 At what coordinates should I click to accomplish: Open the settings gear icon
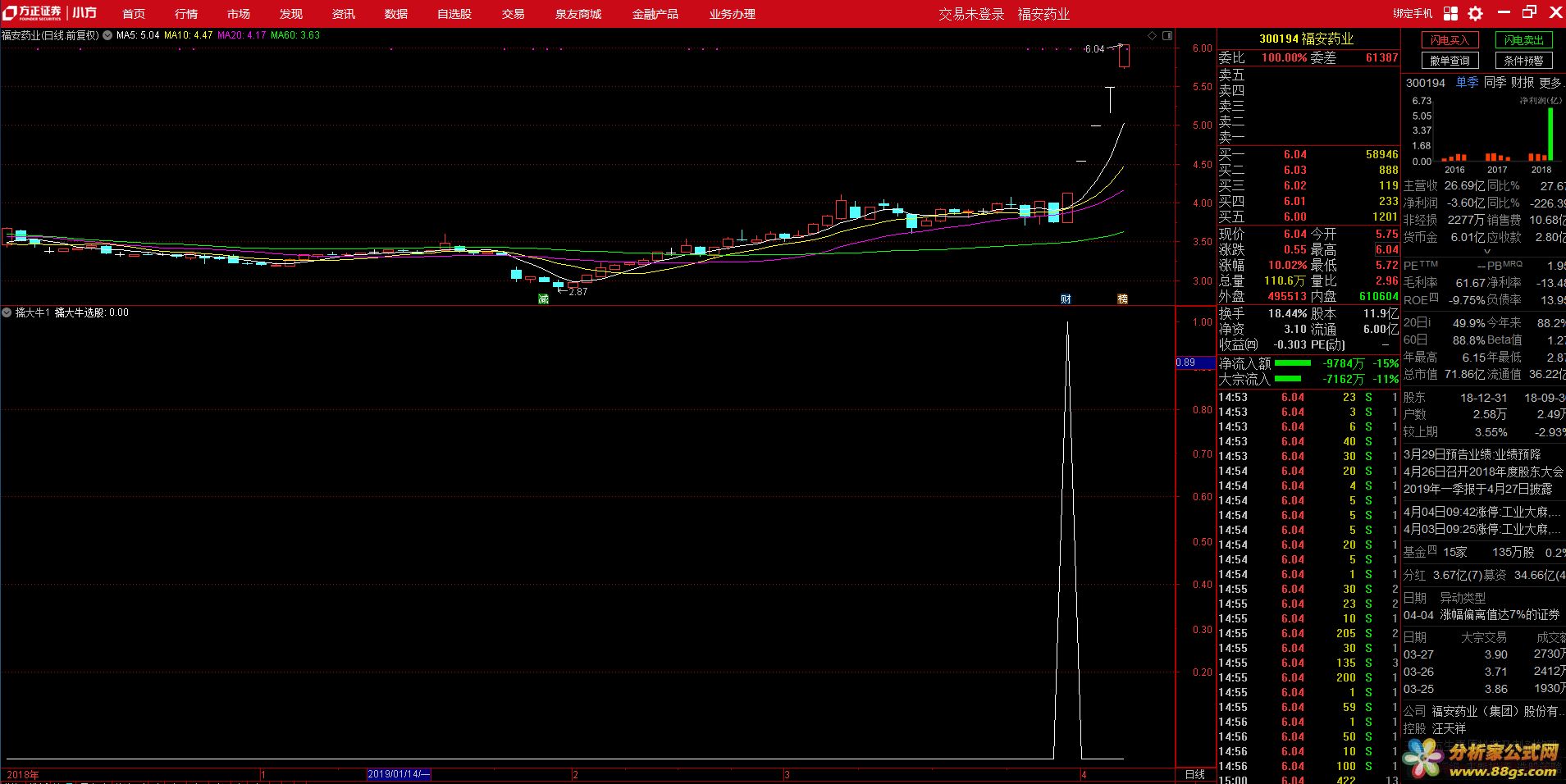click(x=1475, y=13)
